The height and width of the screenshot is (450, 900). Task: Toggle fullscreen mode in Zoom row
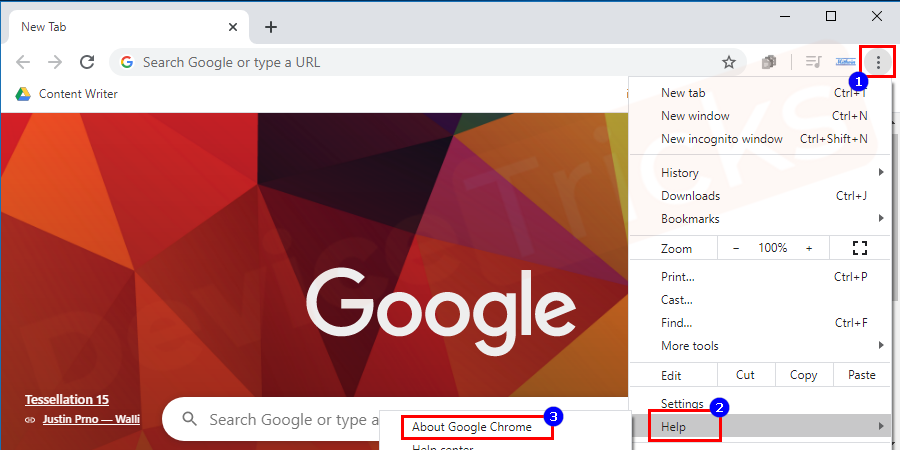click(859, 248)
